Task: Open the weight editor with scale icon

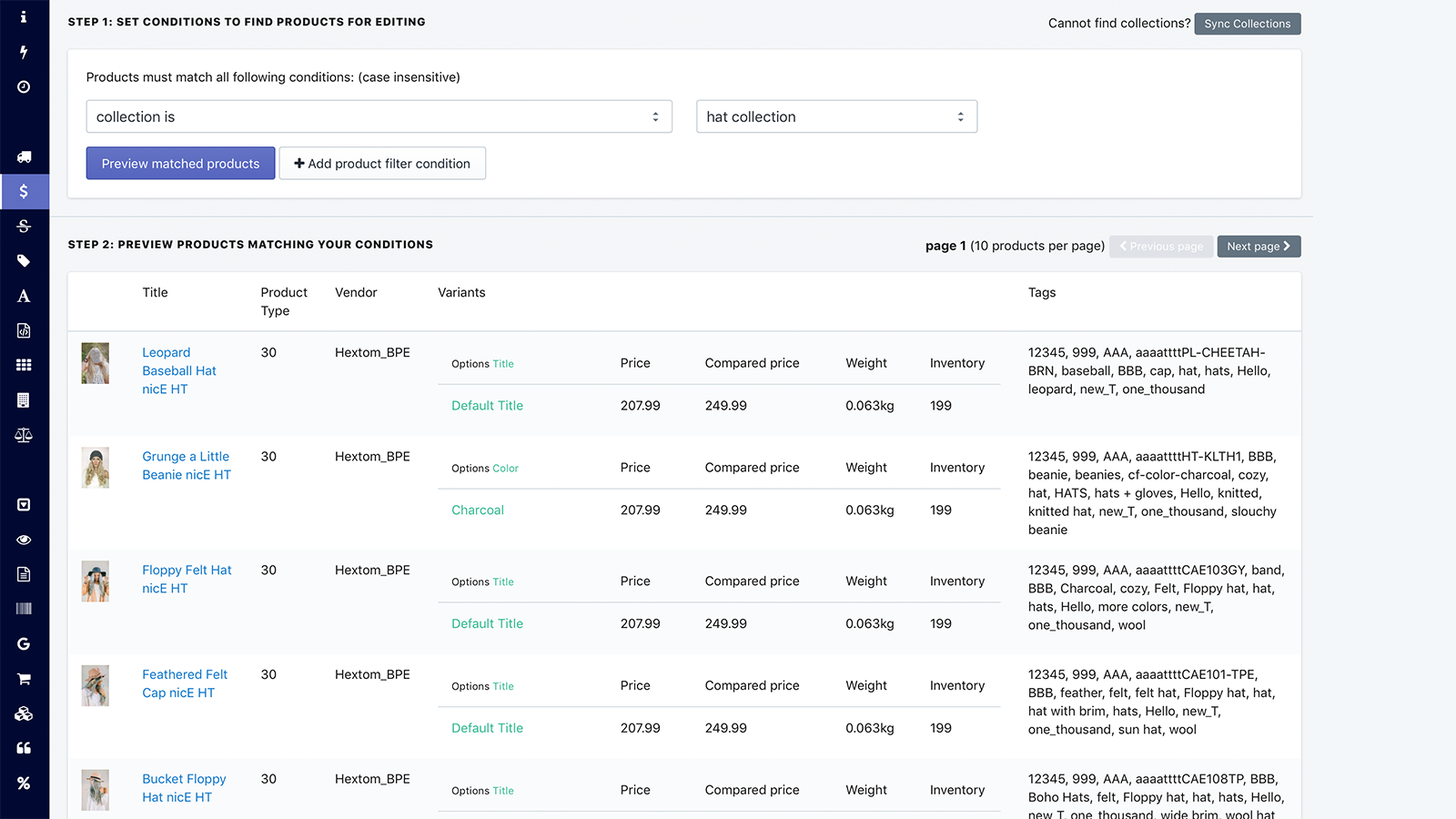Action: click(24, 435)
